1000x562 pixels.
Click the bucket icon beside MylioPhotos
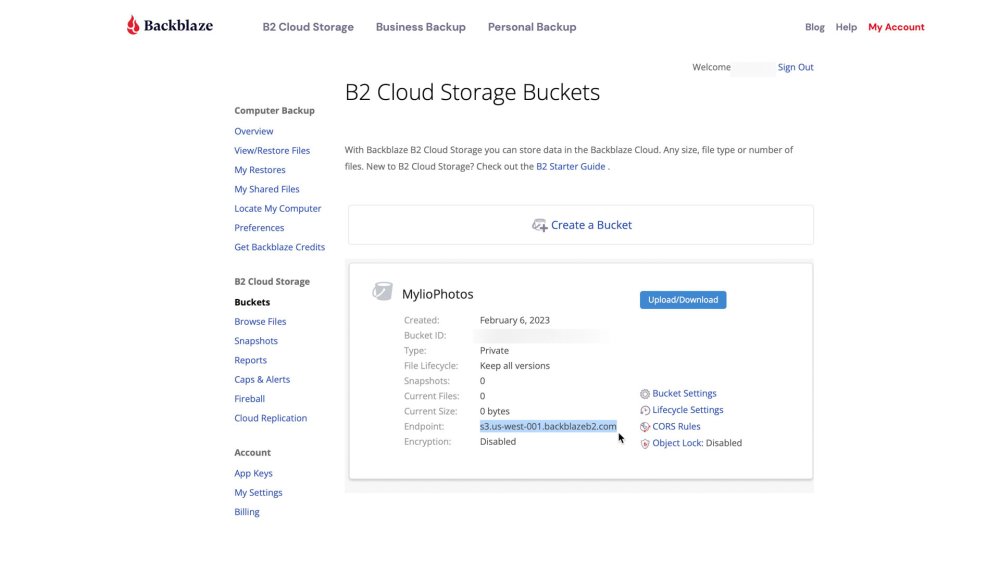pos(382,291)
